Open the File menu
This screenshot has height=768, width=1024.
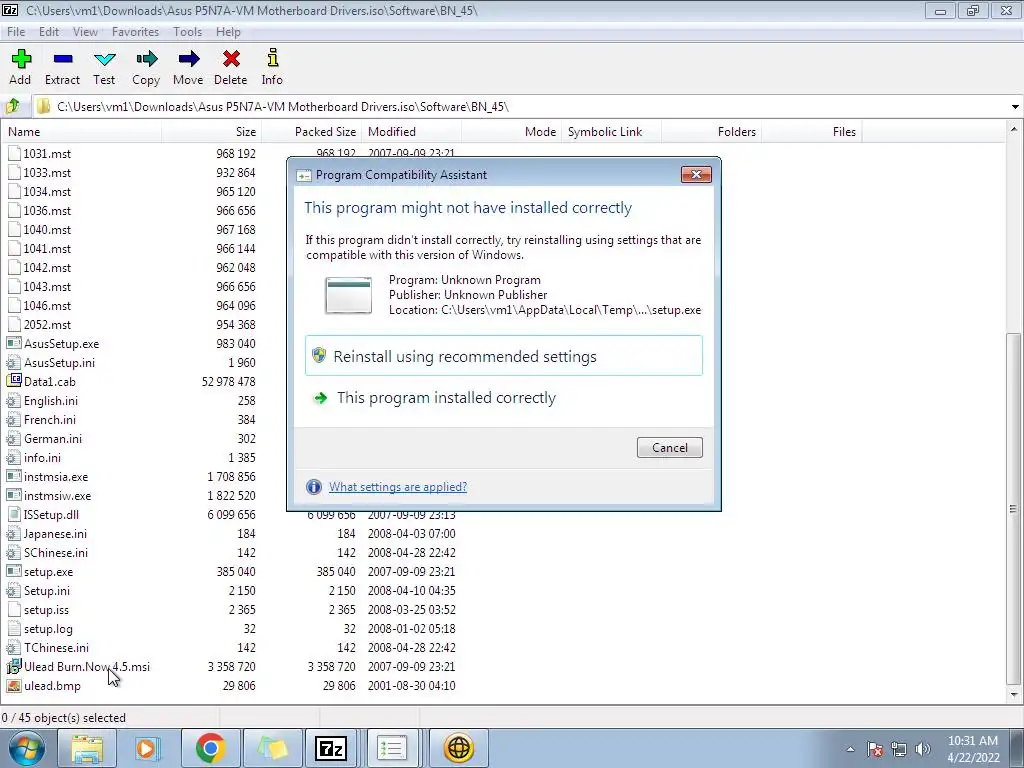coord(16,31)
